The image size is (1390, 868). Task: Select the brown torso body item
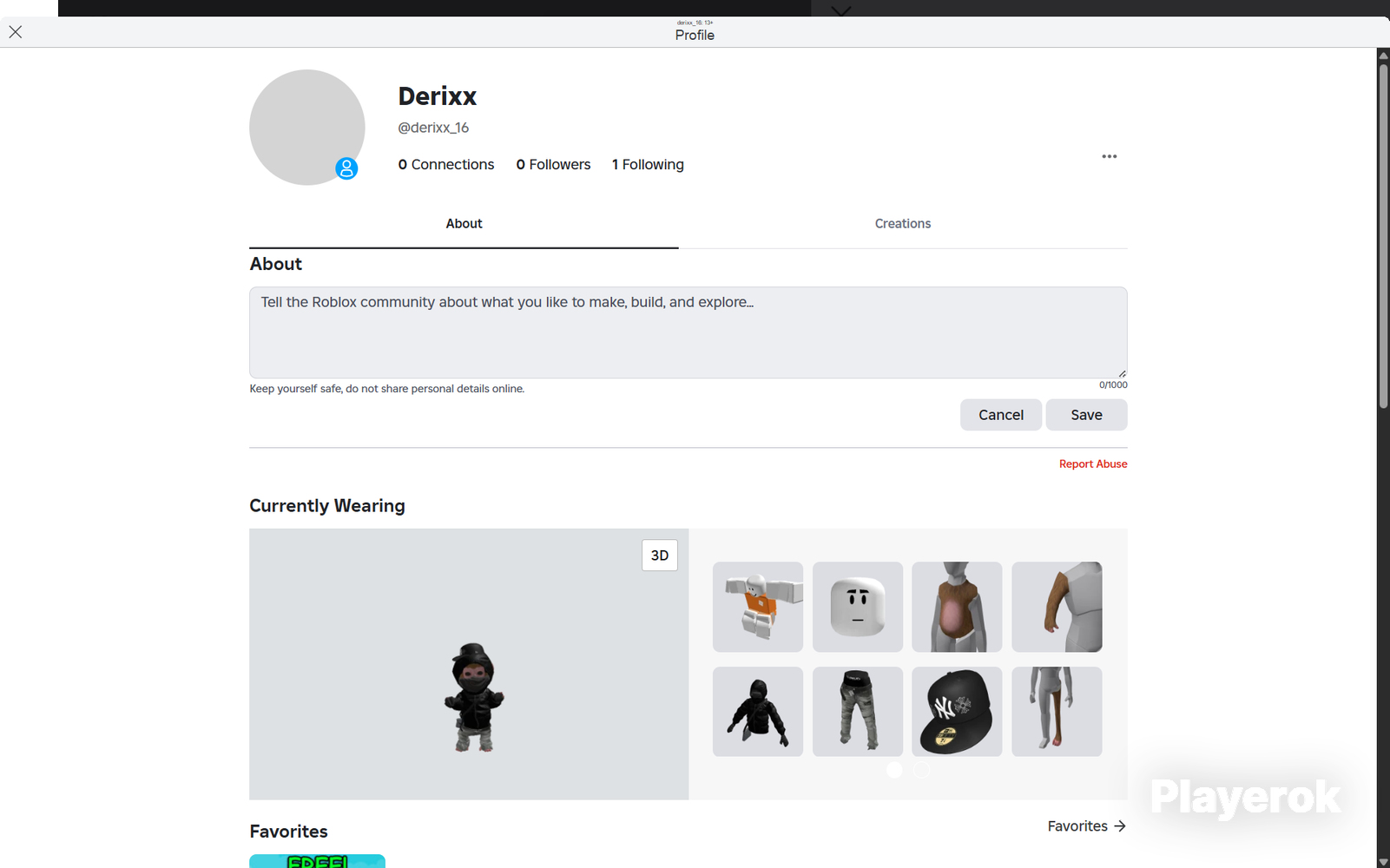coord(957,607)
